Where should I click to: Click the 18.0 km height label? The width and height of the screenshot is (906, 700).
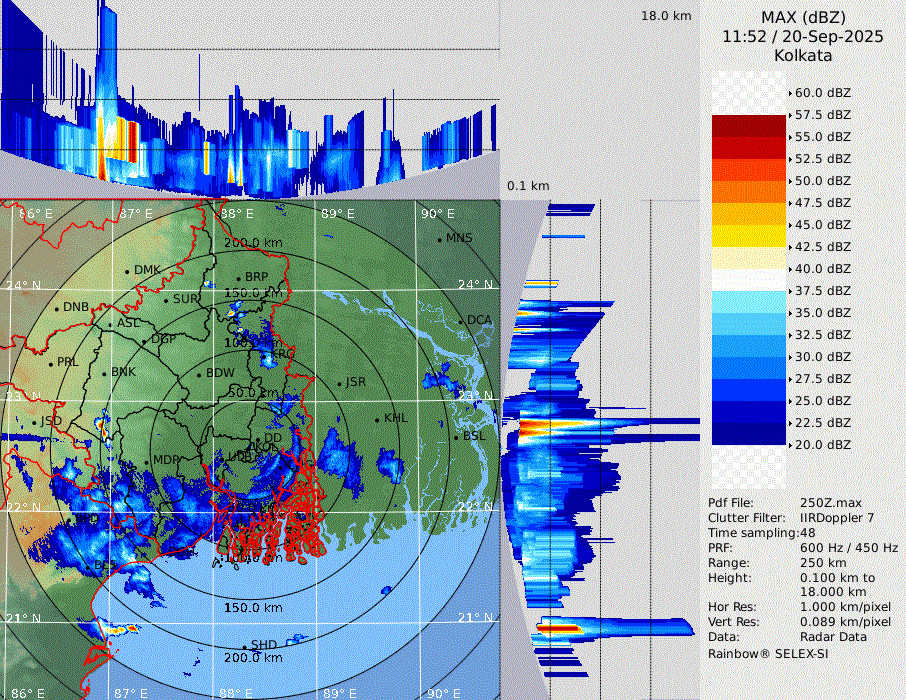point(666,16)
